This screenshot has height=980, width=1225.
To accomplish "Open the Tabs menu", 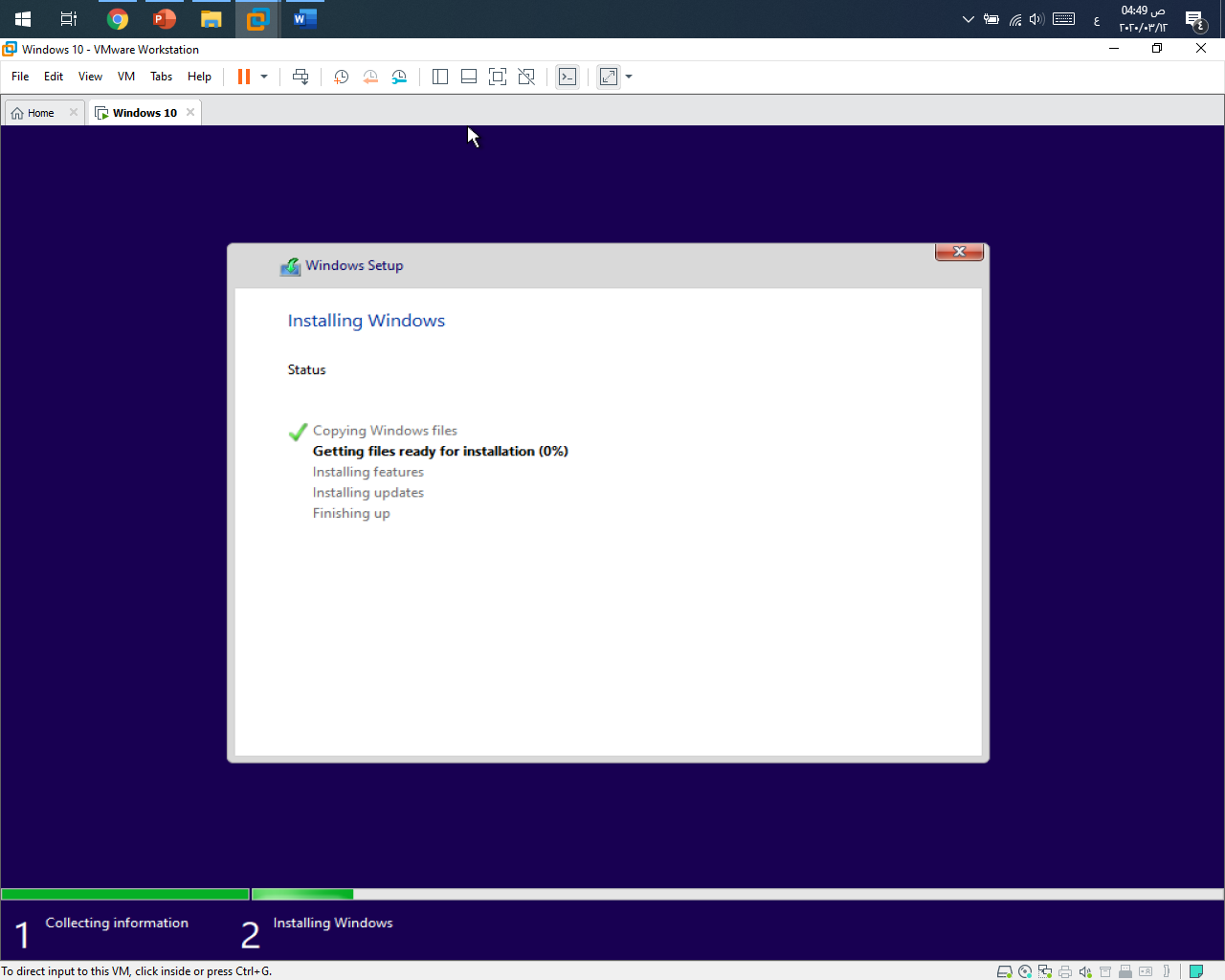I will click(x=162, y=77).
